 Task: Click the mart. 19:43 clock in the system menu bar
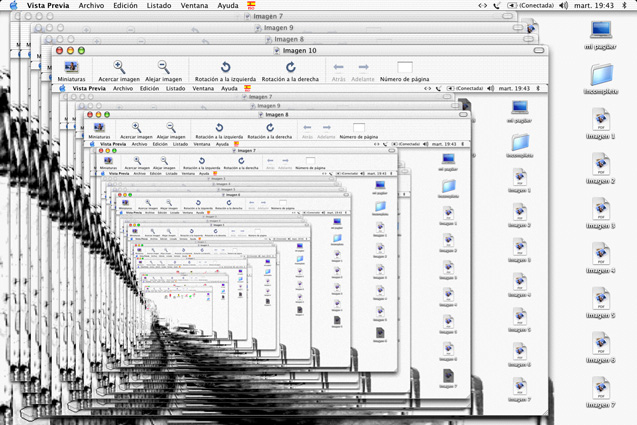click(x=594, y=5)
